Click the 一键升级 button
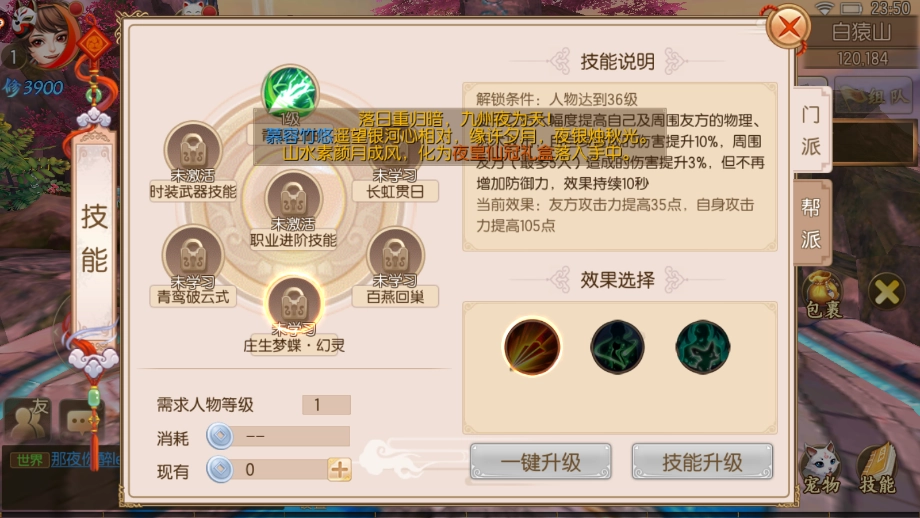Viewport: 920px width, 518px height. coord(540,462)
